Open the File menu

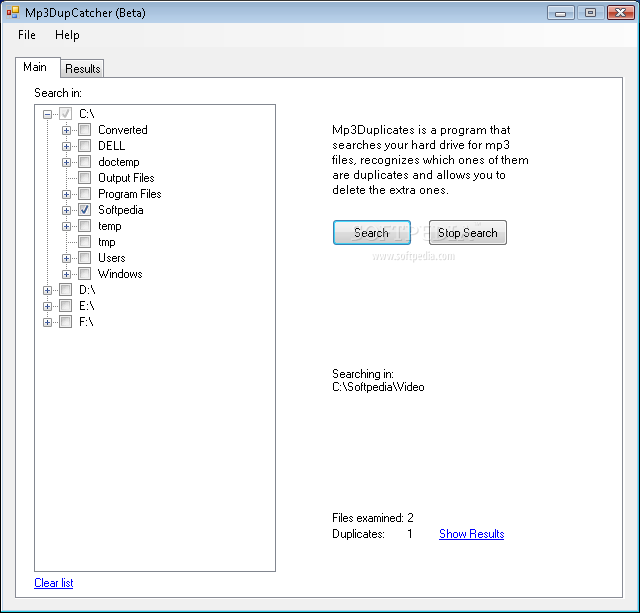[27, 35]
